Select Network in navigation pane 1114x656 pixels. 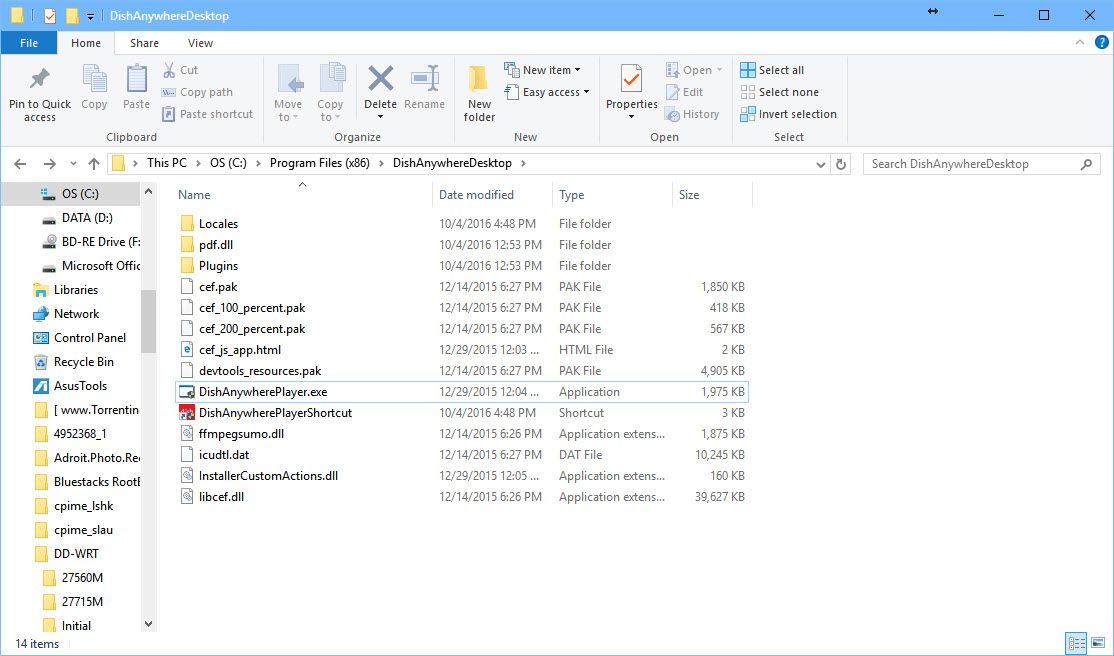pos(66,313)
